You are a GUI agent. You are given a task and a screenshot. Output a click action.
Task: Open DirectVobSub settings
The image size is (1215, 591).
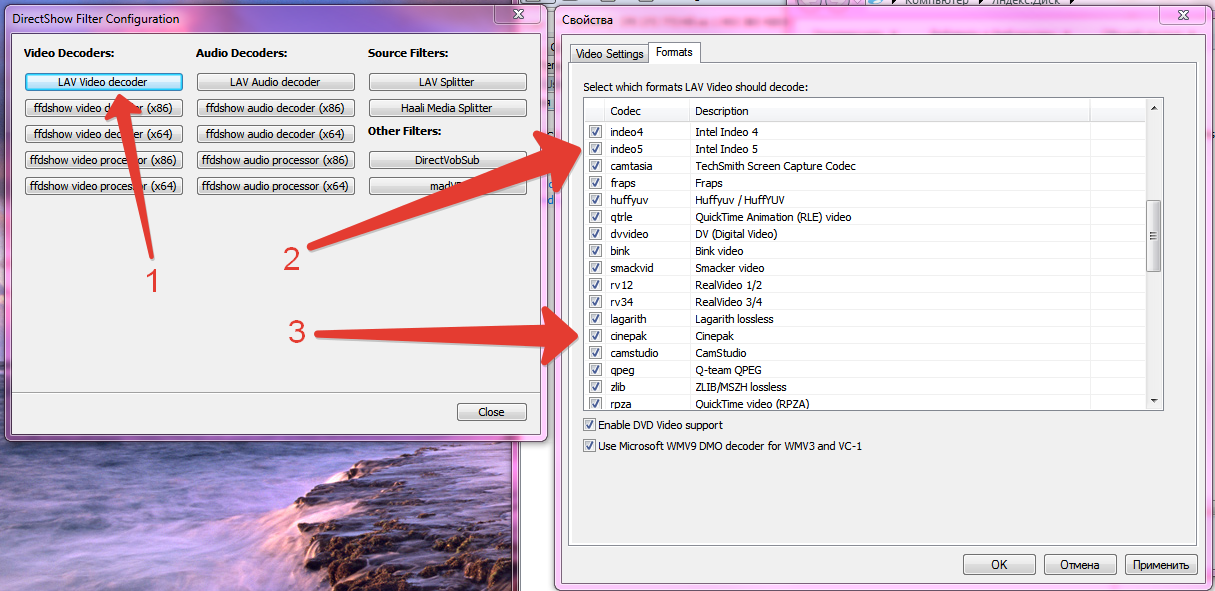[x=447, y=159]
